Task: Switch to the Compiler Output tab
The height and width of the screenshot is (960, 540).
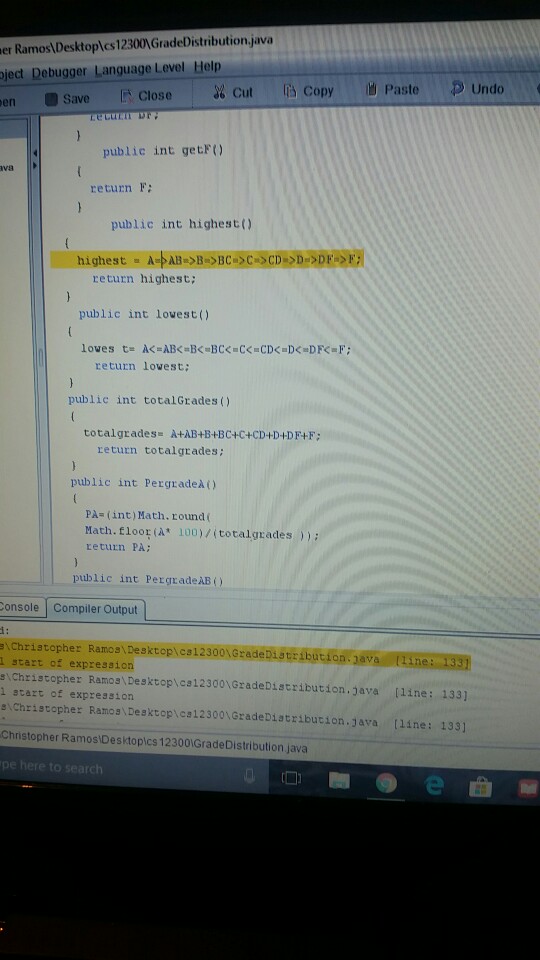Action: click(x=96, y=609)
